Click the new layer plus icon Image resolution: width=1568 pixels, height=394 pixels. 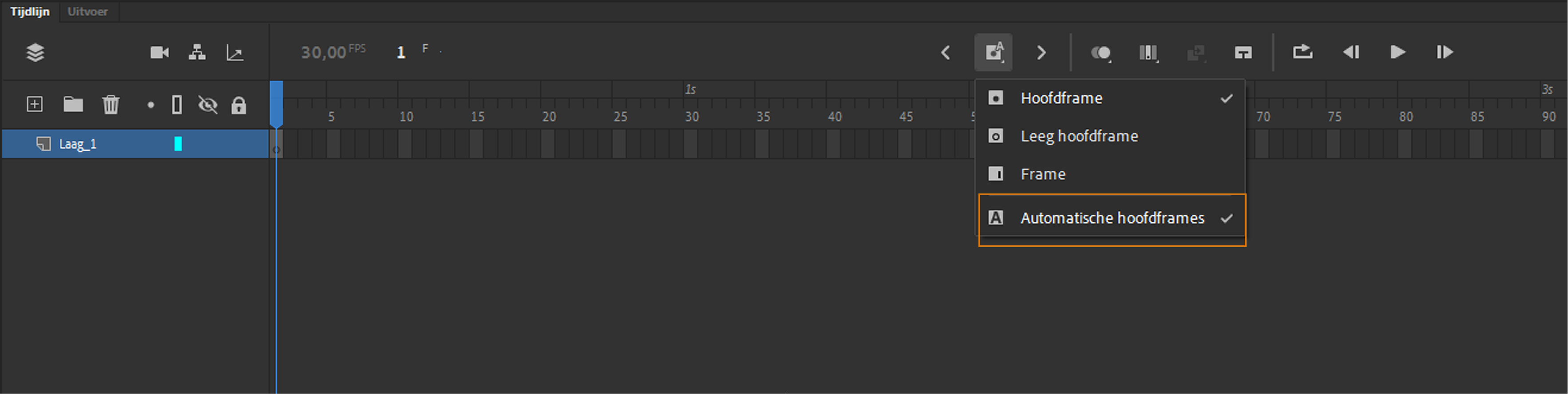(35, 105)
